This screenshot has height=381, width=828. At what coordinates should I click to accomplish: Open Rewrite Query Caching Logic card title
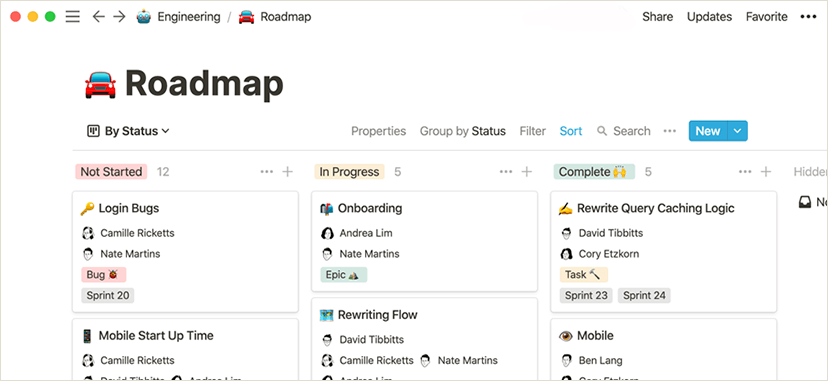656,208
